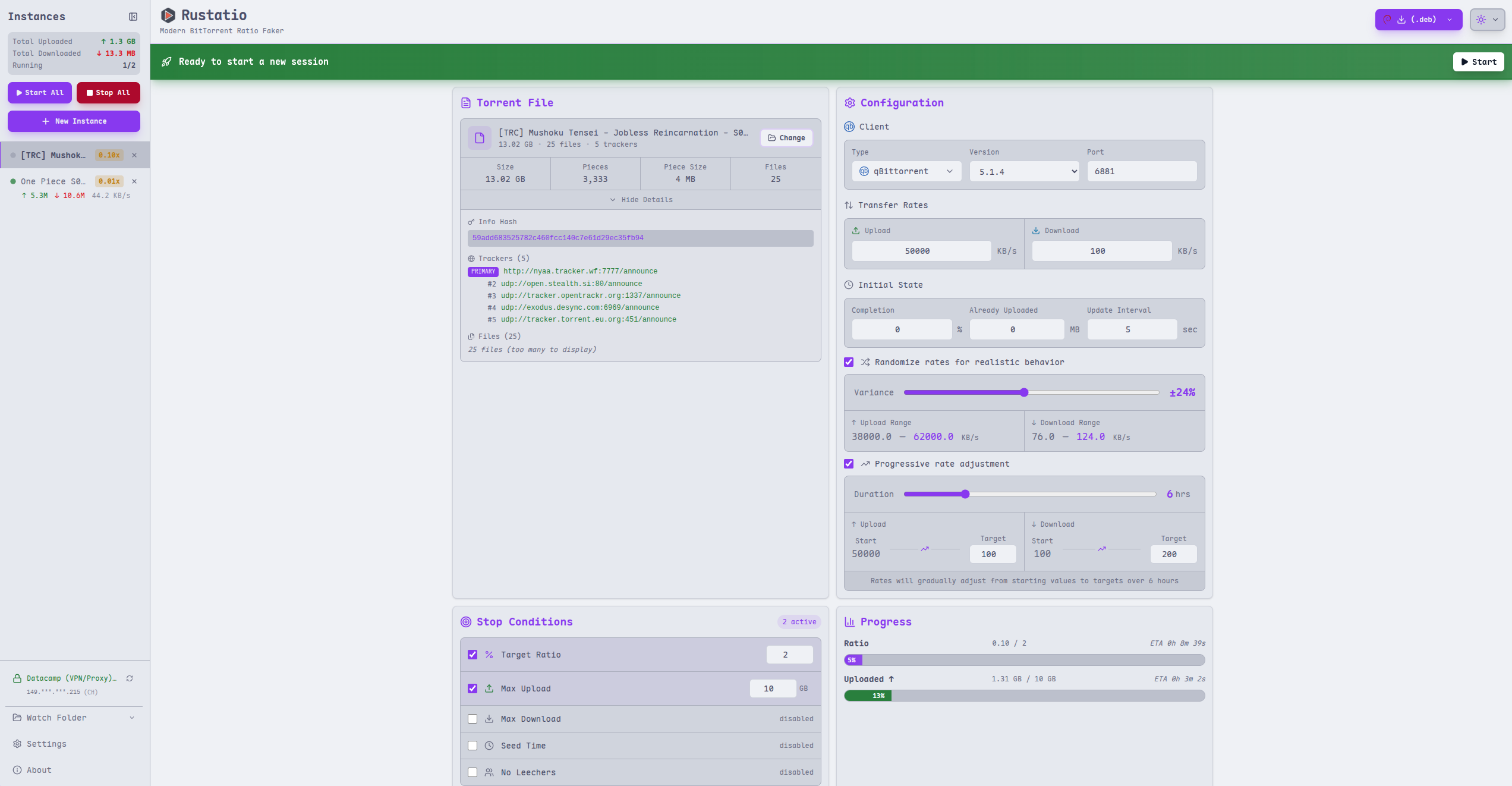Click the people icon for No Leechers
Viewport: 1512px width, 786px height.
[x=489, y=772]
